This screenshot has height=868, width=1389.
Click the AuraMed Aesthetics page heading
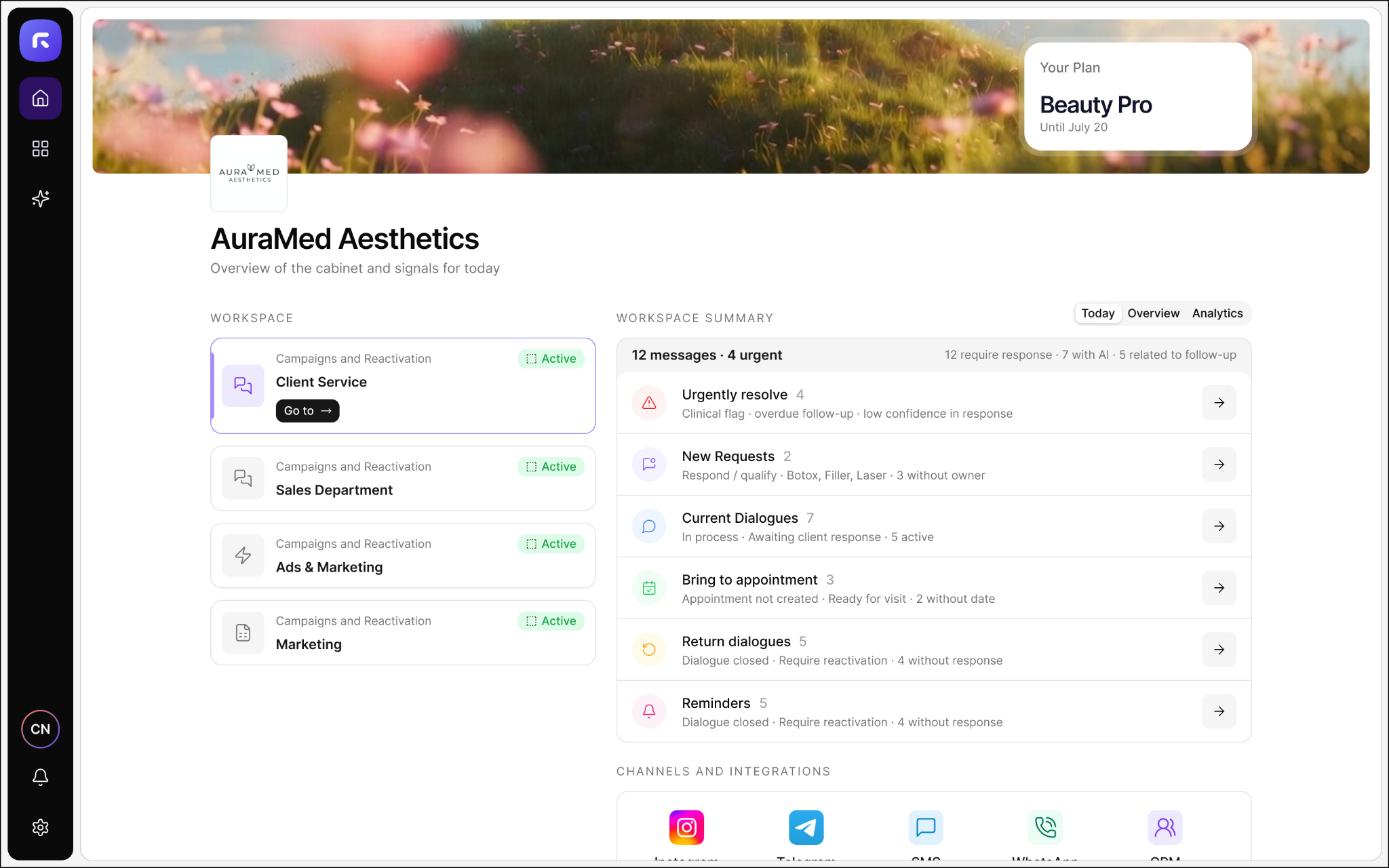(x=345, y=239)
